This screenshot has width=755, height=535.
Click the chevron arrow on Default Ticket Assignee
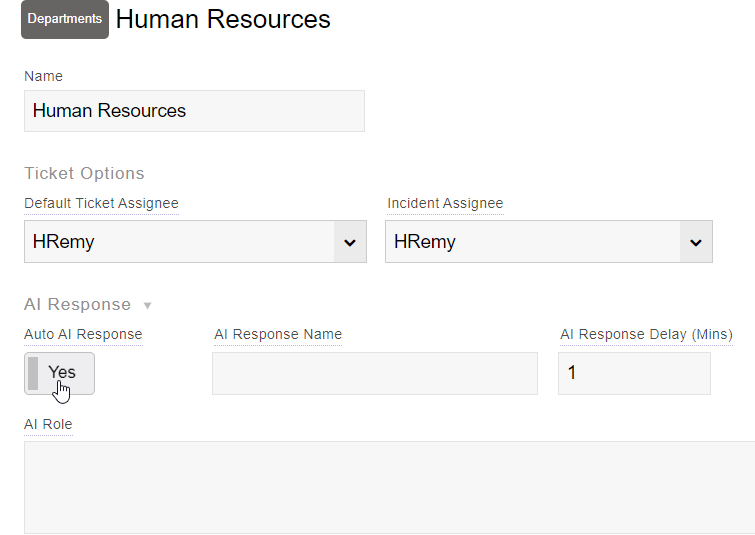click(x=349, y=242)
